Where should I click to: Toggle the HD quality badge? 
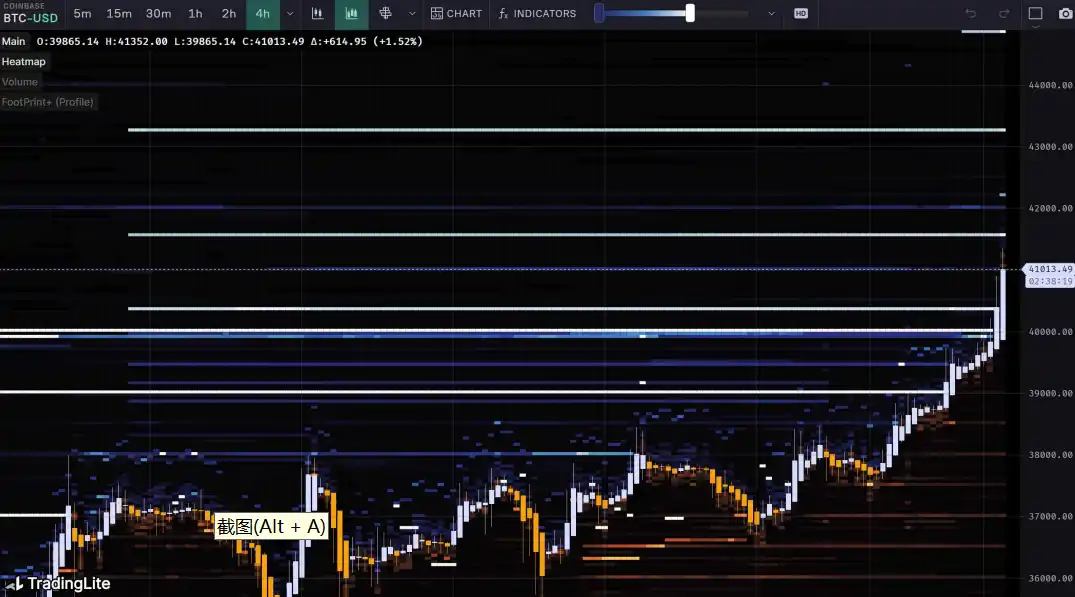pos(801,14)
